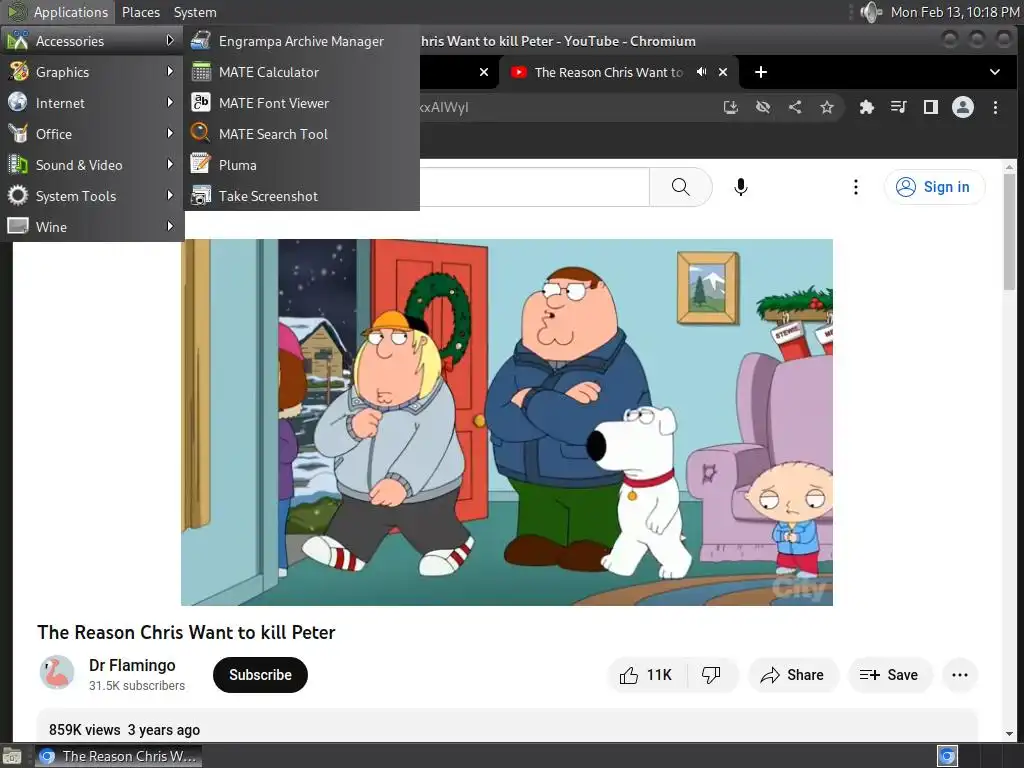Start MATE Search Tool

click(301, 134)
